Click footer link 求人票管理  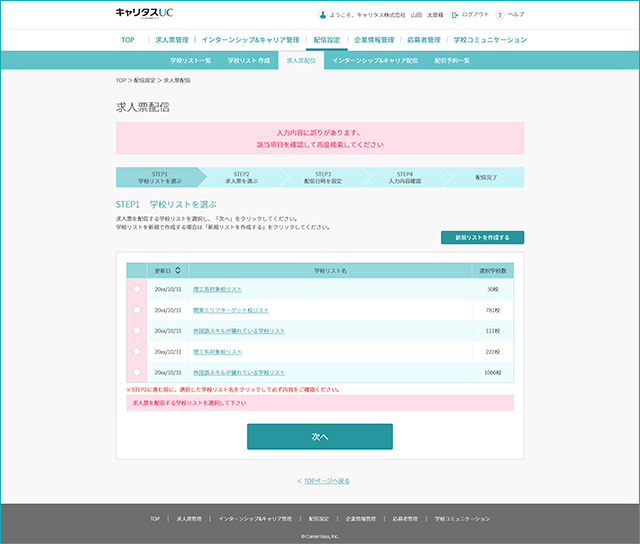tap(189, 519)
